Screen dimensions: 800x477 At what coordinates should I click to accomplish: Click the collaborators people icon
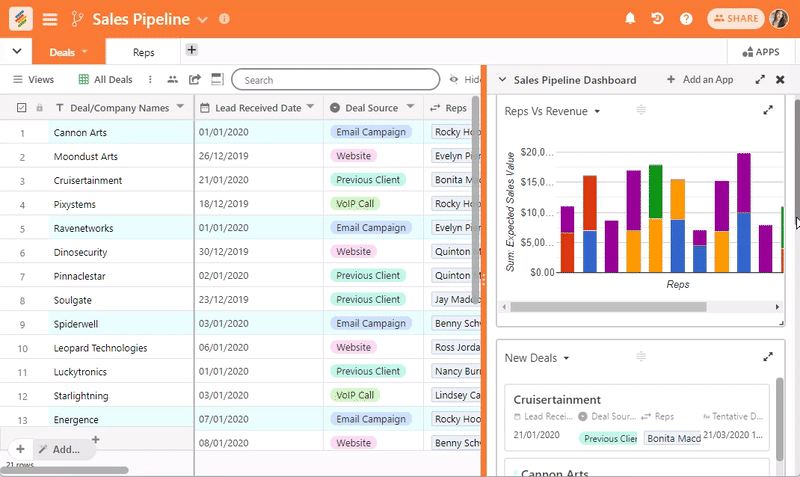172,80
